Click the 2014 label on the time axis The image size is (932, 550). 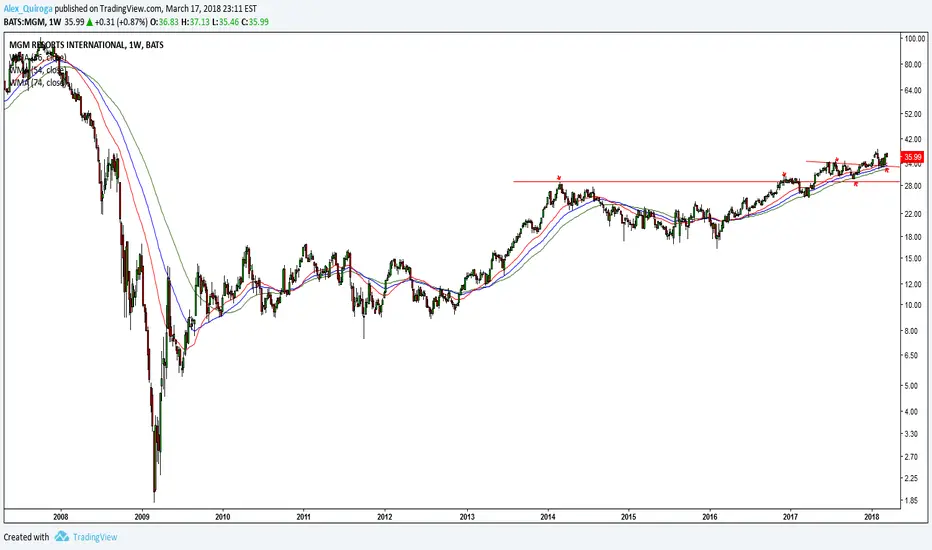(548, 517)
